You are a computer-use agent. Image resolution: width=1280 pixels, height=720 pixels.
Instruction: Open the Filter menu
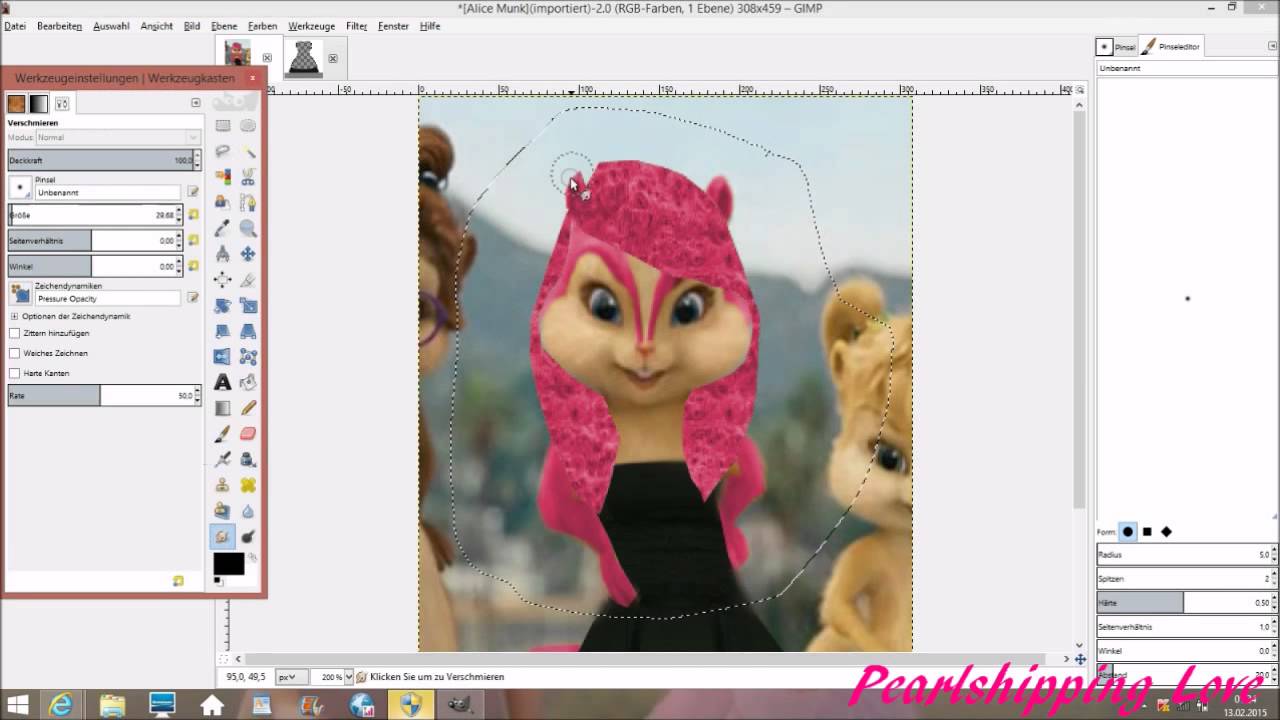356,26
